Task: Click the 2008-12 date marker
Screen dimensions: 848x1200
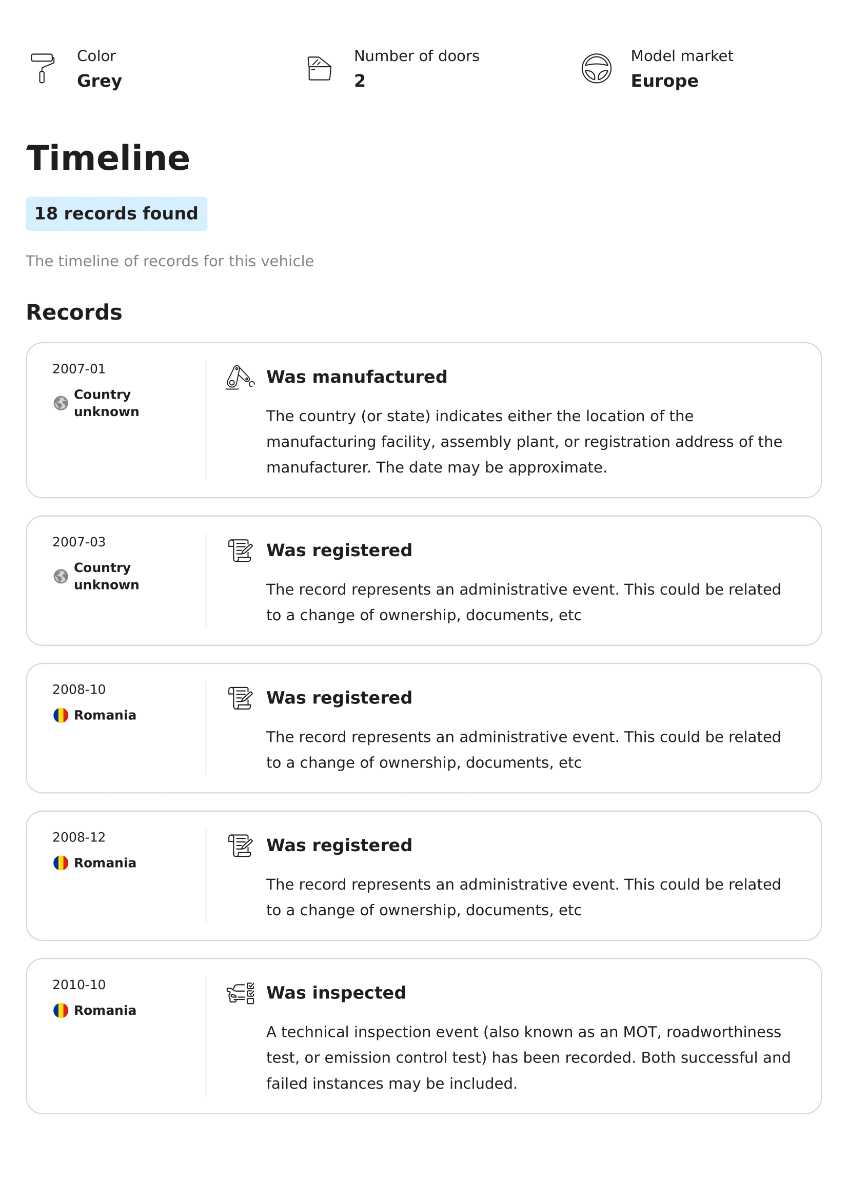Action: (79, 837)
